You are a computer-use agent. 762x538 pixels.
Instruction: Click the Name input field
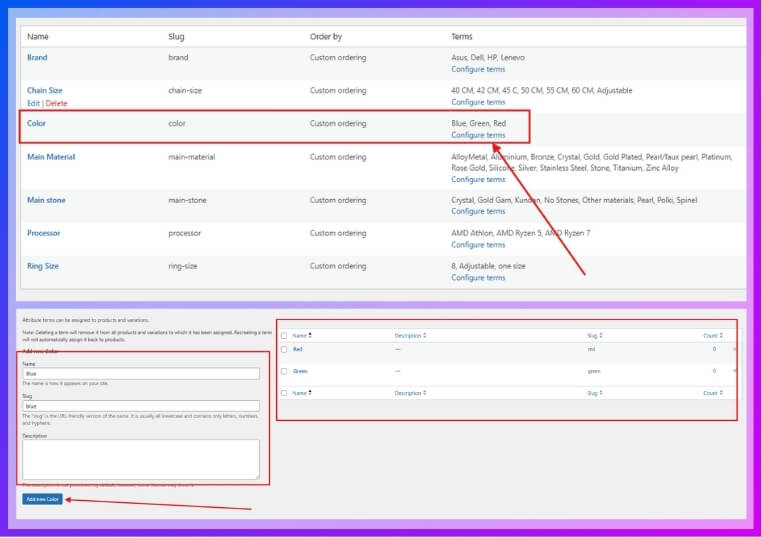pyautogui.click(x=140, y=373)
